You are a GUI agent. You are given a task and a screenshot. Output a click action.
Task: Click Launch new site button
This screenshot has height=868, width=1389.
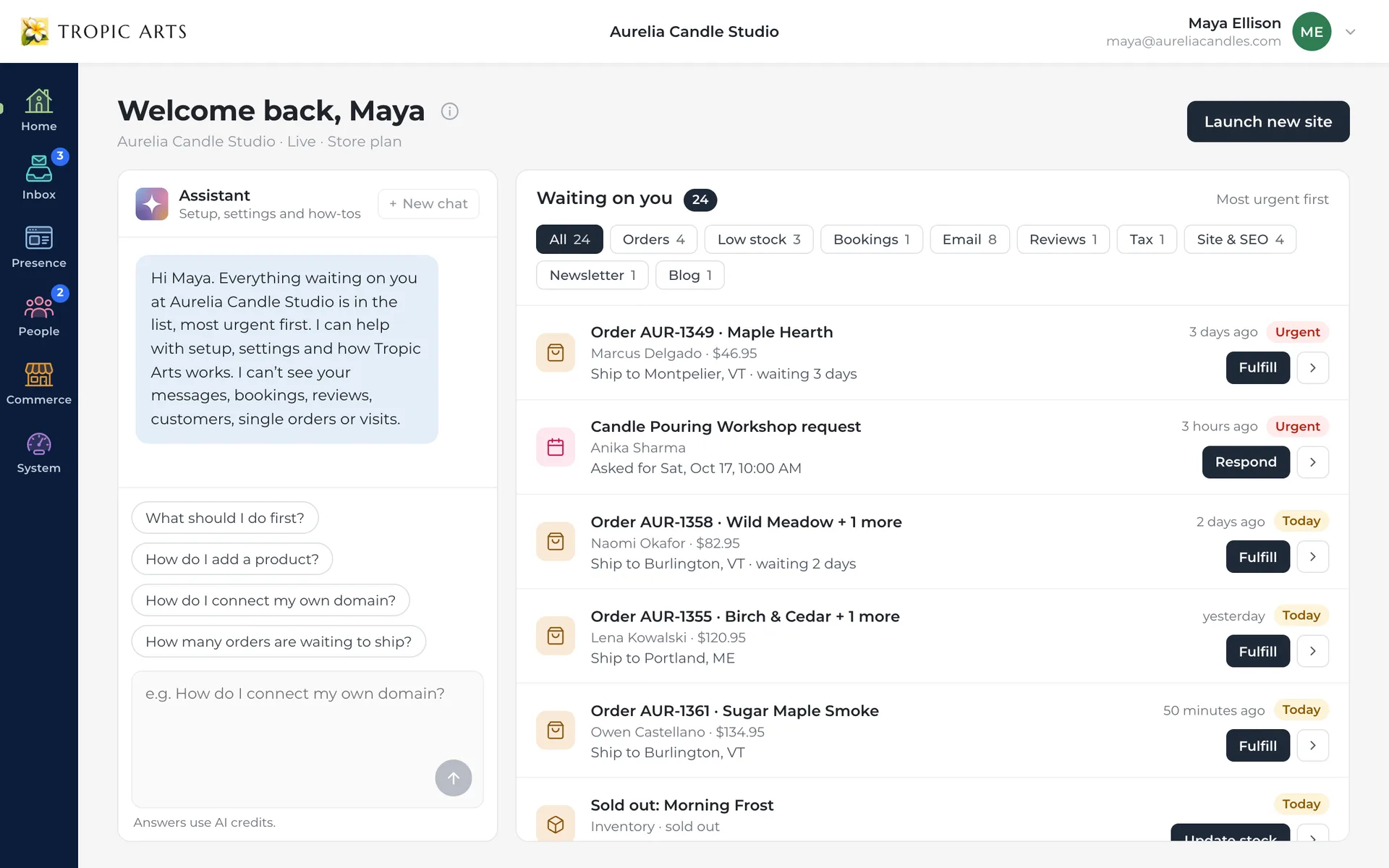tap(1268, 122)
